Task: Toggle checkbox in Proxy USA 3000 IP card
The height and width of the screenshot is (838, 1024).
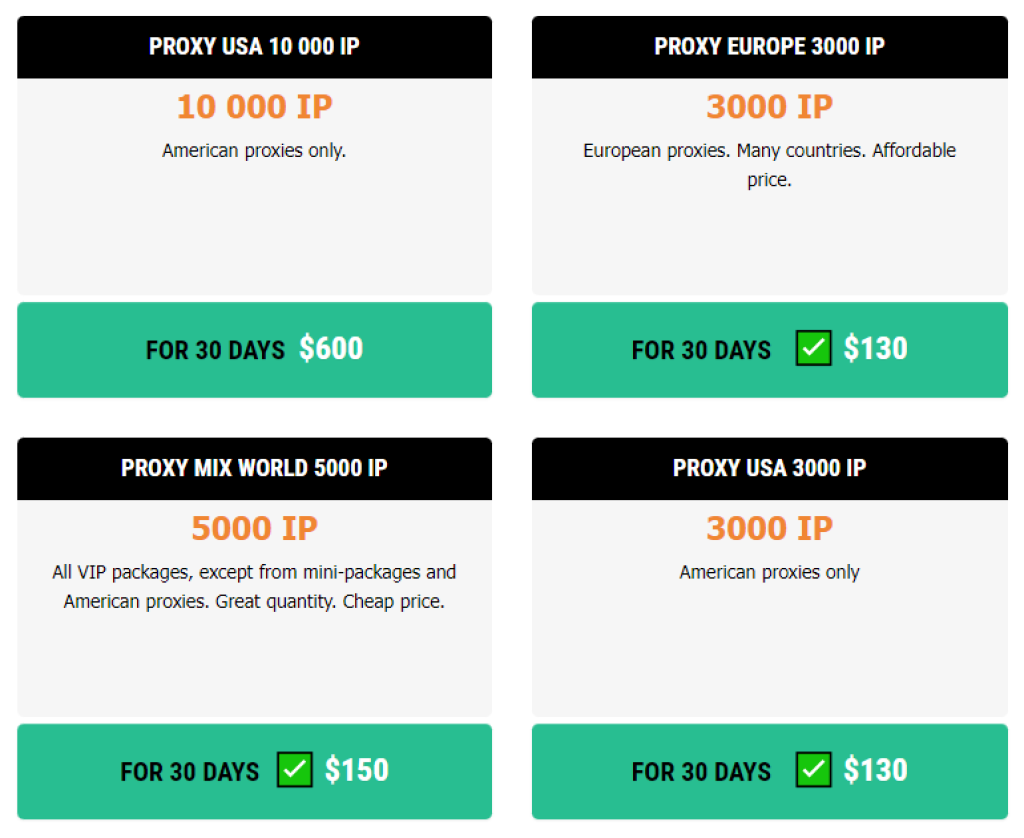Action: click(x=813, y=771)
